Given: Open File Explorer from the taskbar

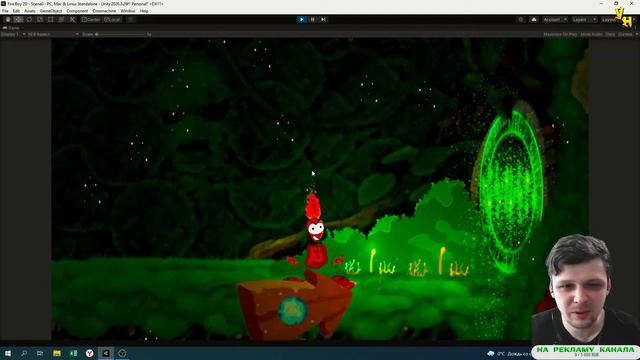Looking at the screenshot, I should click(x=57, y=353).
